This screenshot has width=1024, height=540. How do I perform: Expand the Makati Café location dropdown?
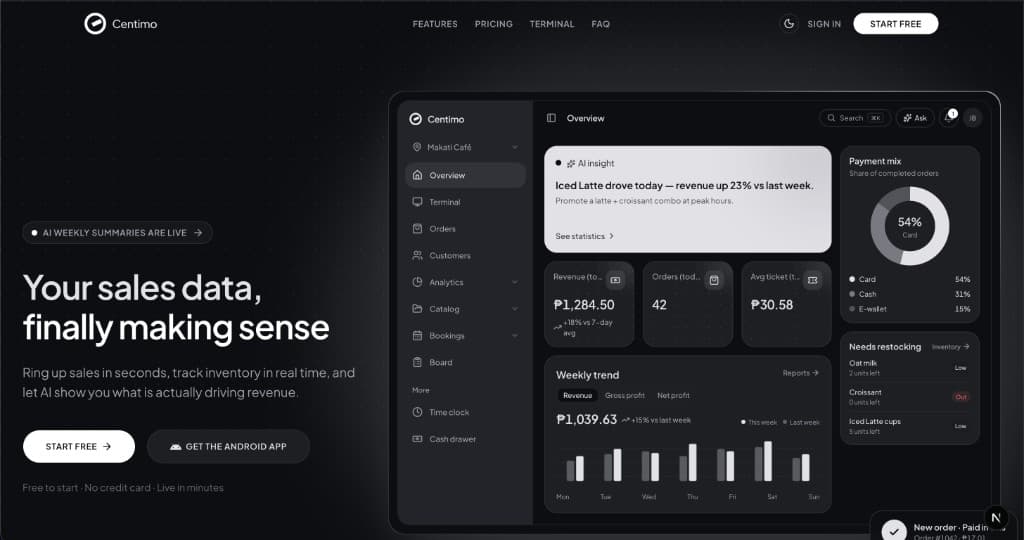[x=465, y=147]
